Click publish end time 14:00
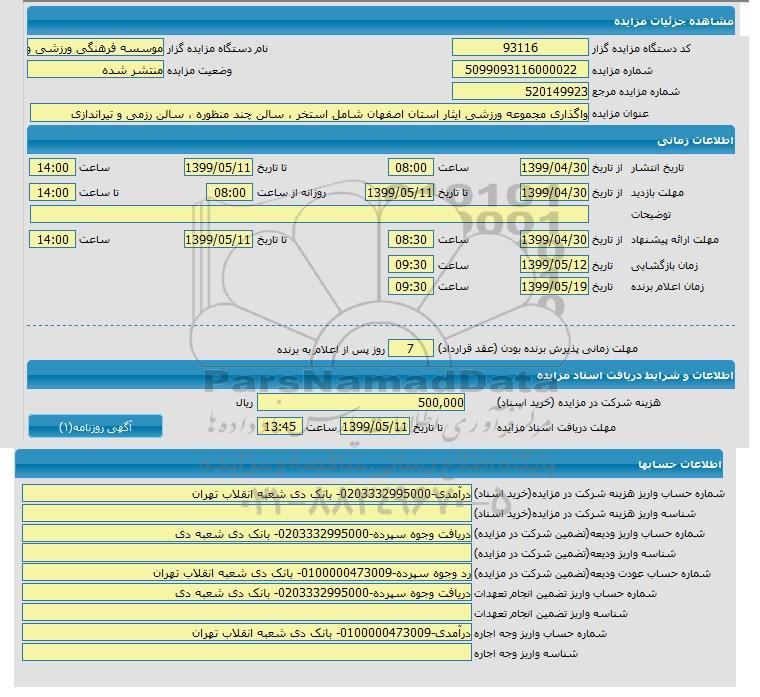The image size is (760, 697). point(52,168)
